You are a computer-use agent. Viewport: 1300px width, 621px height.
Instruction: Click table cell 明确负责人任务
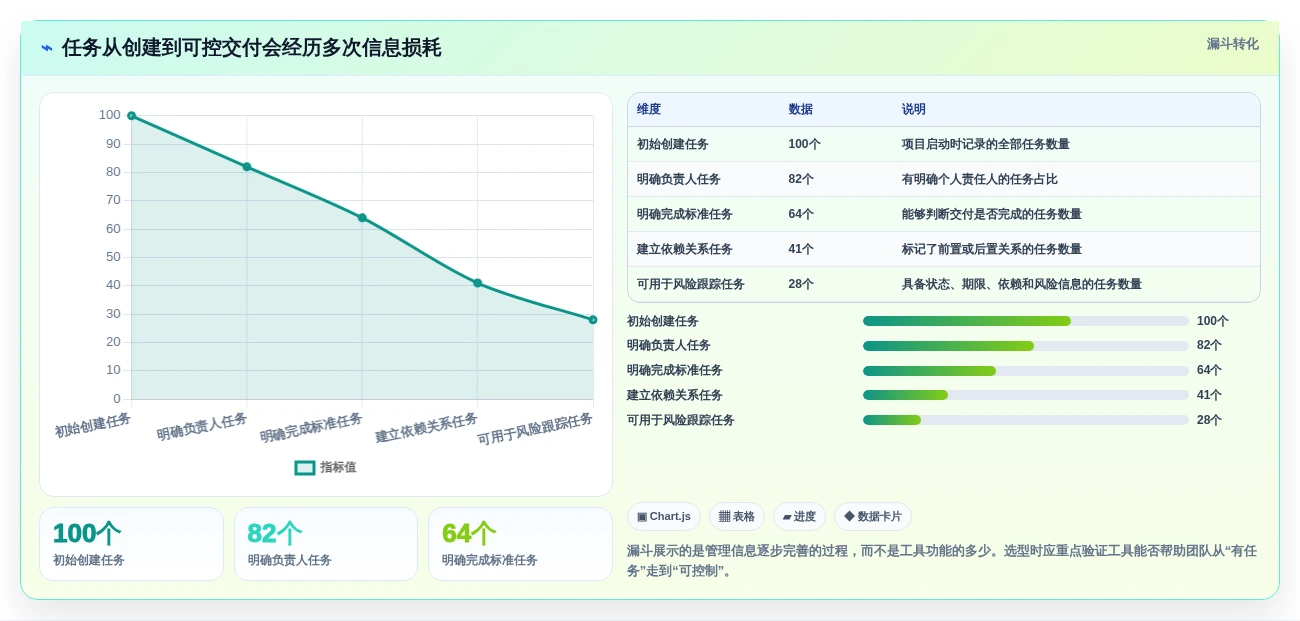[x=679, y=179]
